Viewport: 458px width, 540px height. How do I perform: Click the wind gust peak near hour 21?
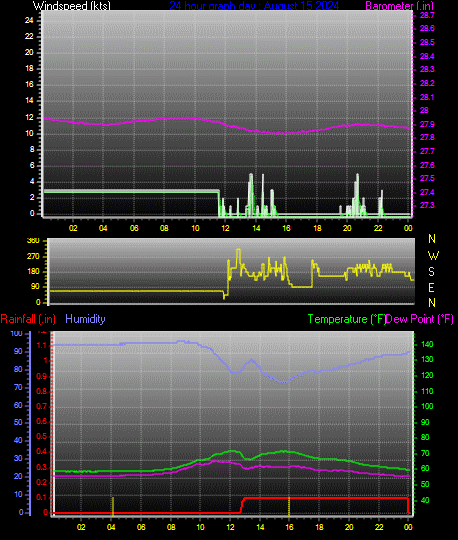357,176
